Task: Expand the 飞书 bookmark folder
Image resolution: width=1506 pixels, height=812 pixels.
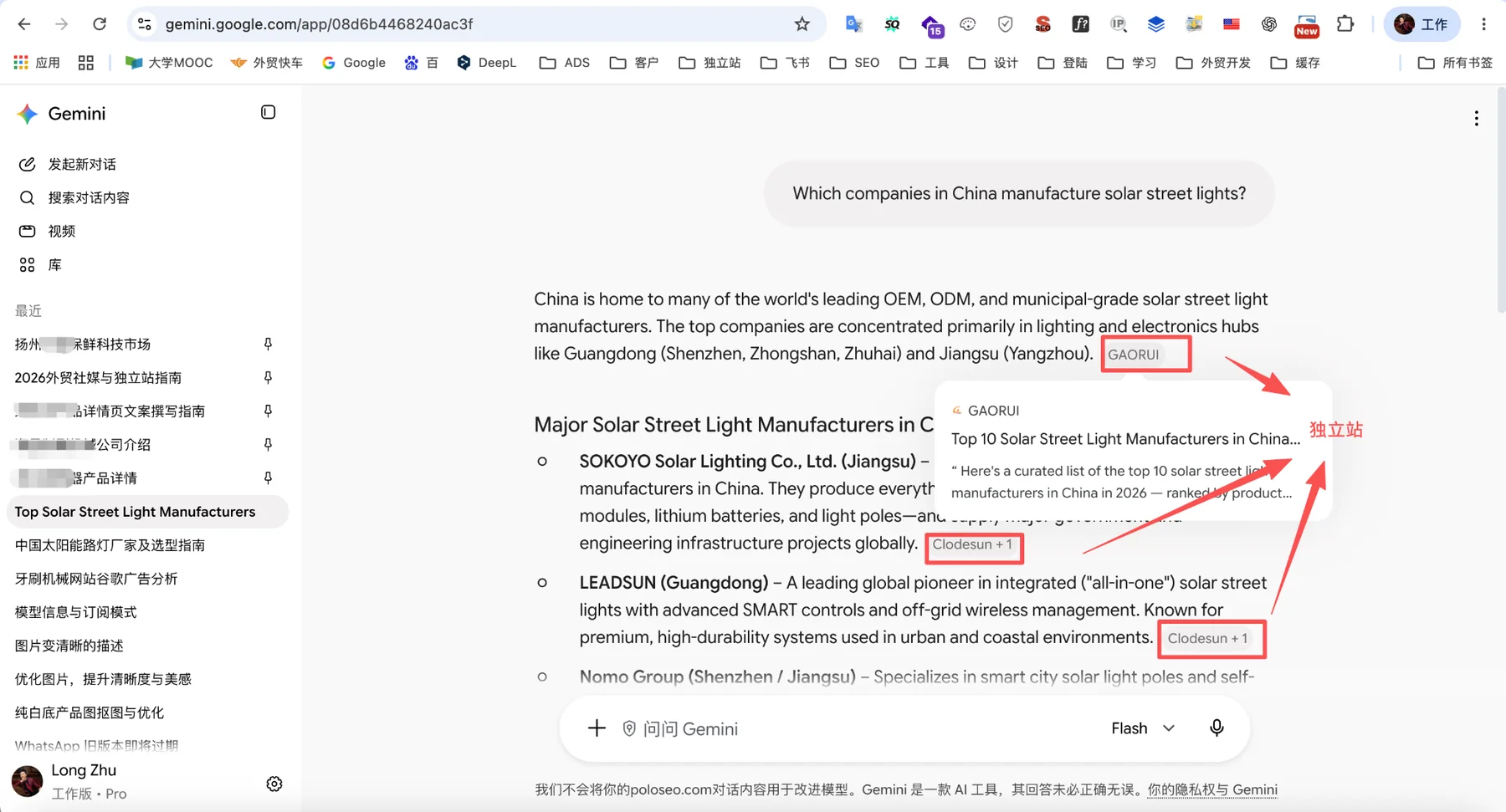Action: (x=785, y=63)
